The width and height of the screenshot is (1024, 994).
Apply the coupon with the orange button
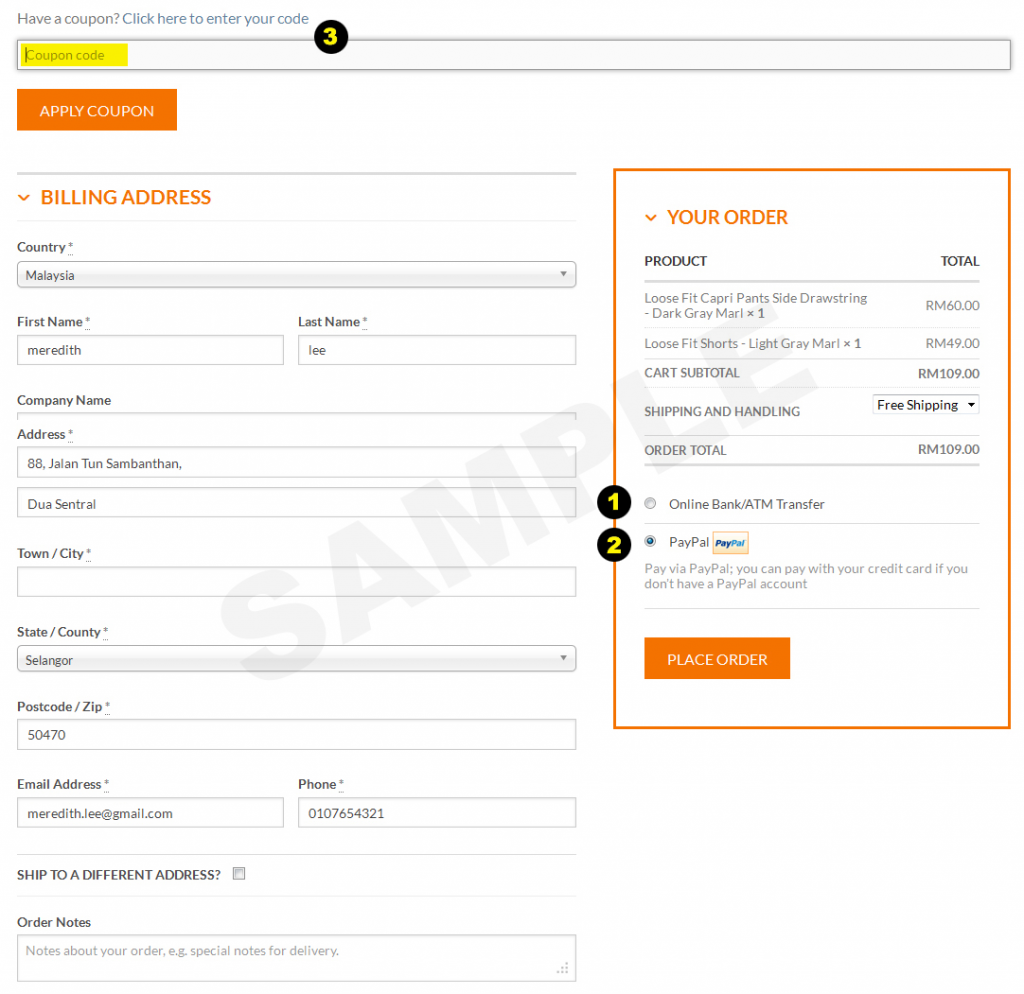[97, 110]
